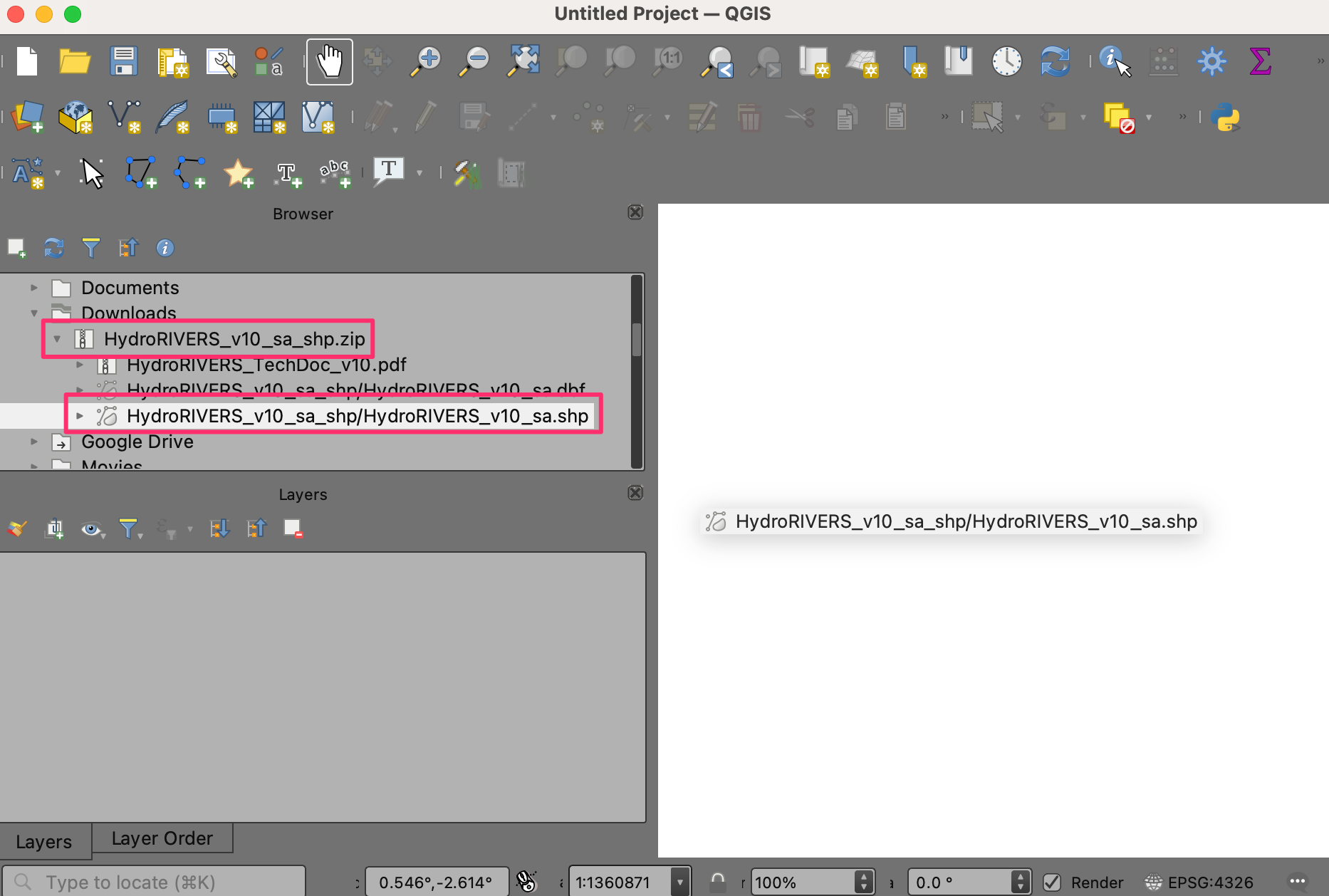This screenshot has height=896, width=1329.
Task: Toggle the scale lock icon
Action: tap(717, 882)
